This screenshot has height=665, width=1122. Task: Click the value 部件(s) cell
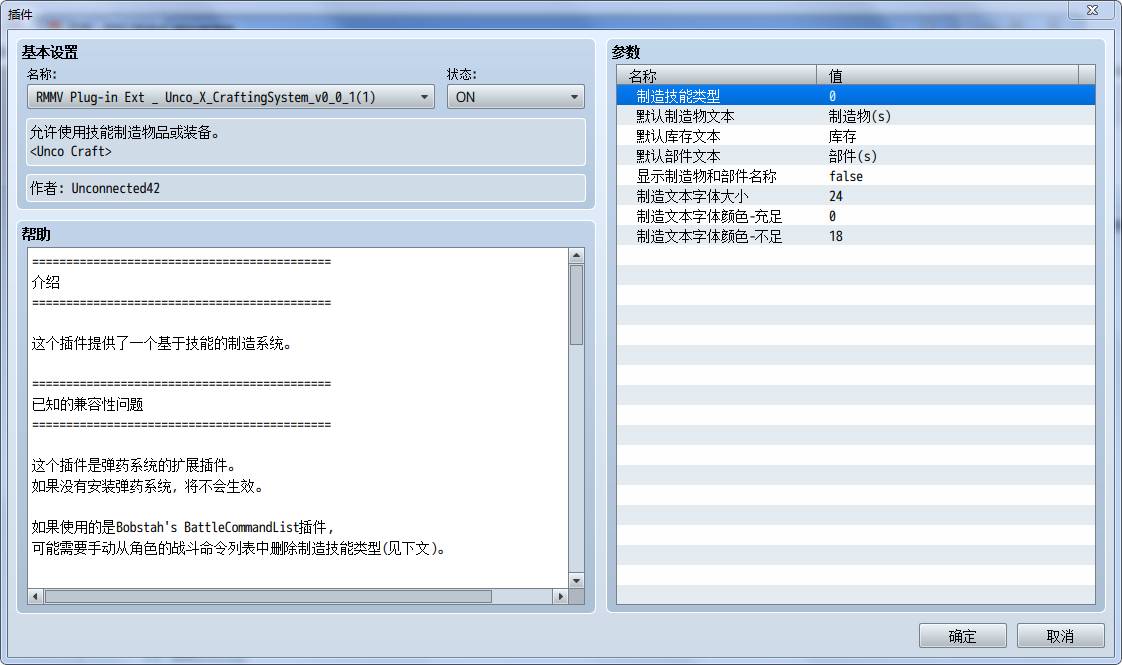coord(852,155)
